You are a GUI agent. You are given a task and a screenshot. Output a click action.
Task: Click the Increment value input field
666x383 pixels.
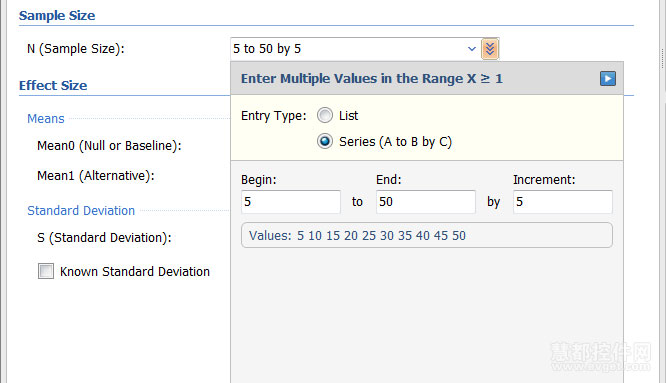pos(563,202)
